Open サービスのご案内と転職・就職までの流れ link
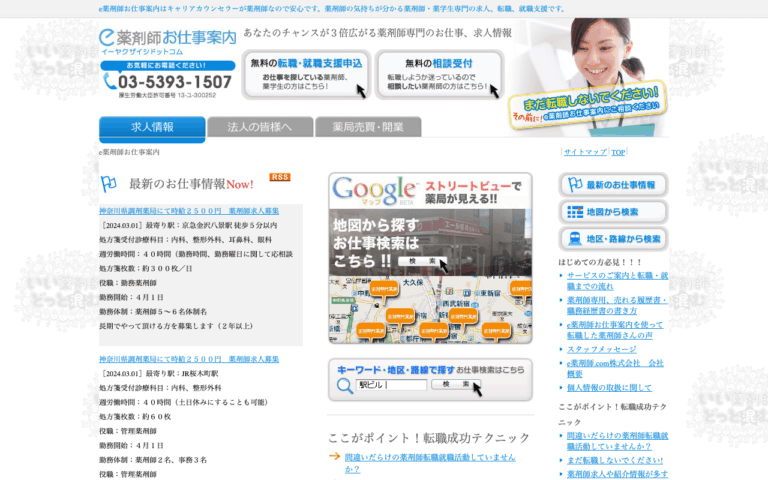The width and height of the screenshot is (768, 480). (617, 281)
